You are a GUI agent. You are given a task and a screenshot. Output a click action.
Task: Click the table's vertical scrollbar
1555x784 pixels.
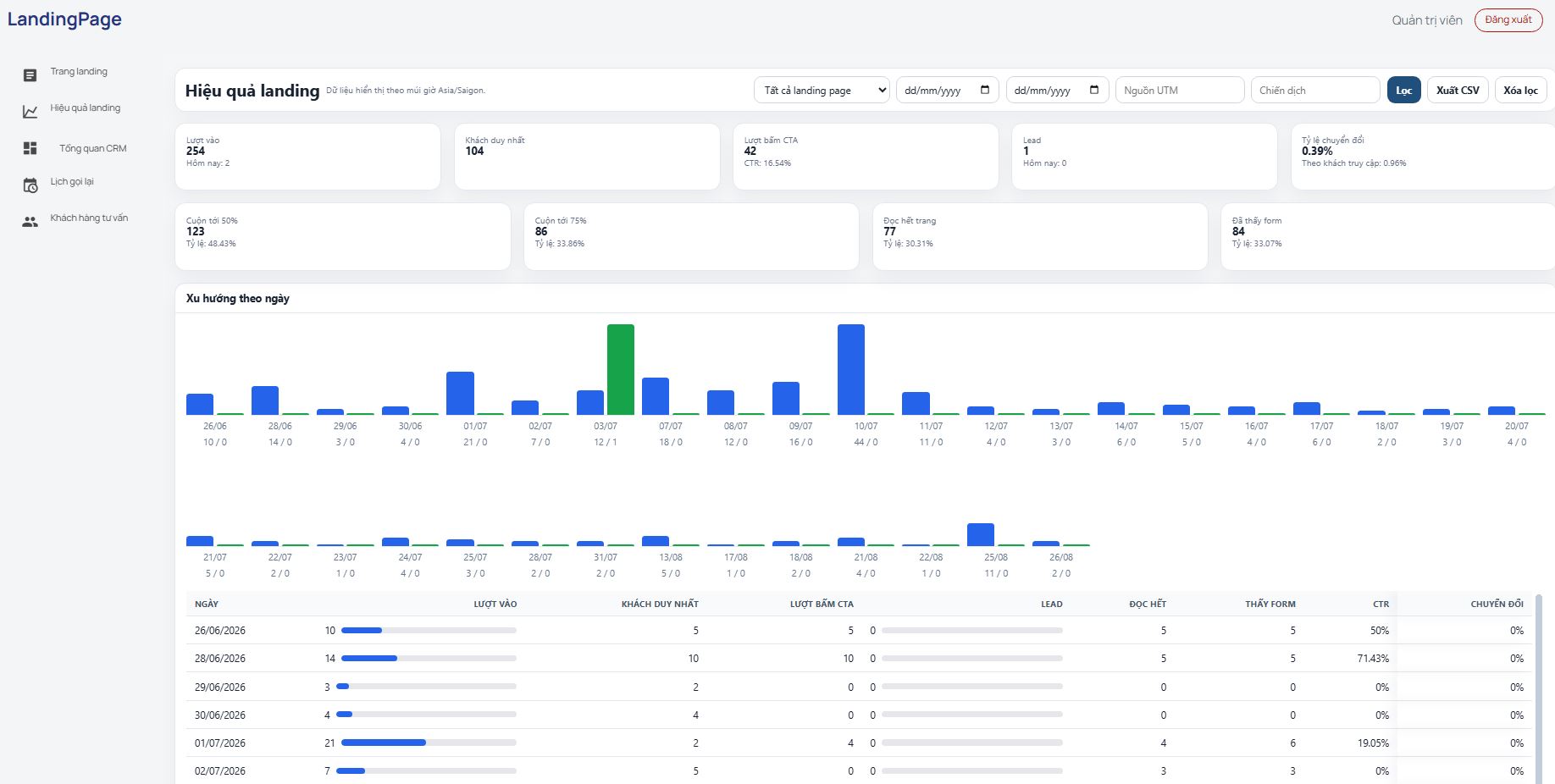coord(1538,688)
